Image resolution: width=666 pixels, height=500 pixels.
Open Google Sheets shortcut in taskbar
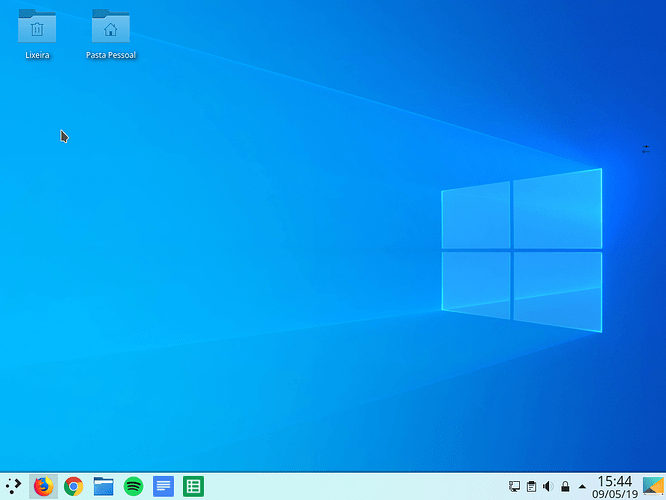(x=193, y=486)
